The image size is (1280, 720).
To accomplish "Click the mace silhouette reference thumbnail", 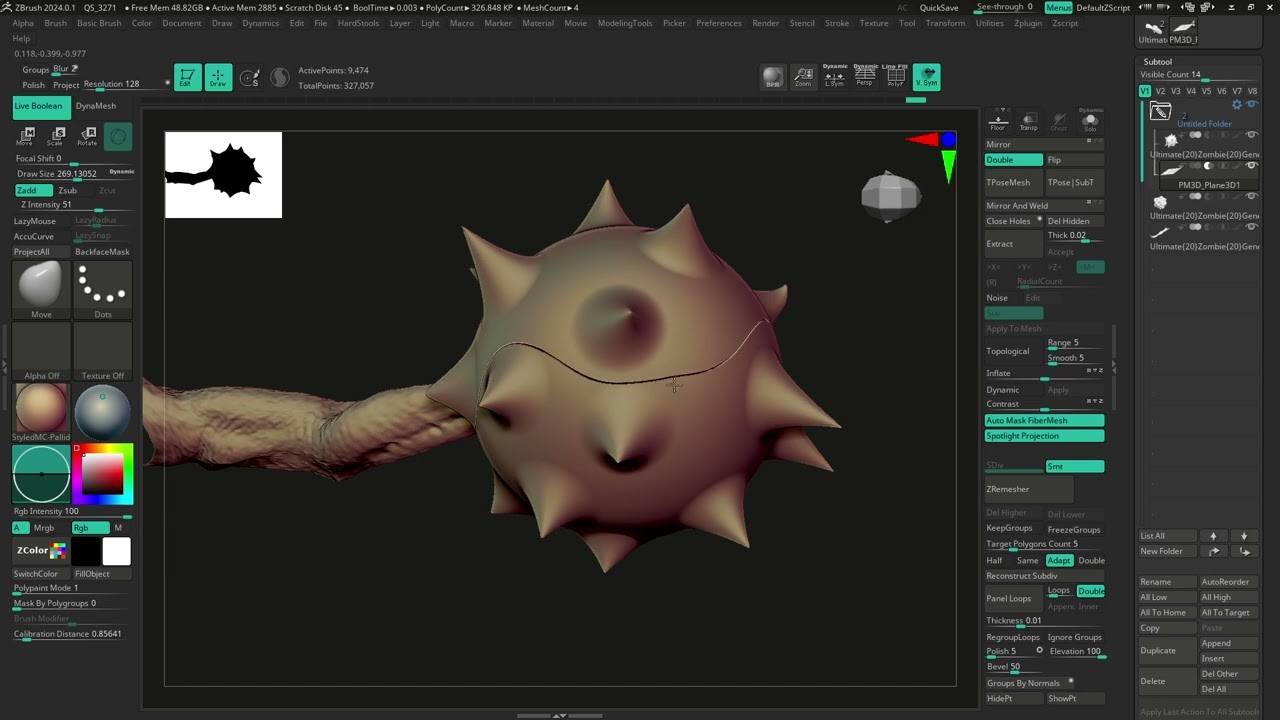I will [x=223, y=174].
